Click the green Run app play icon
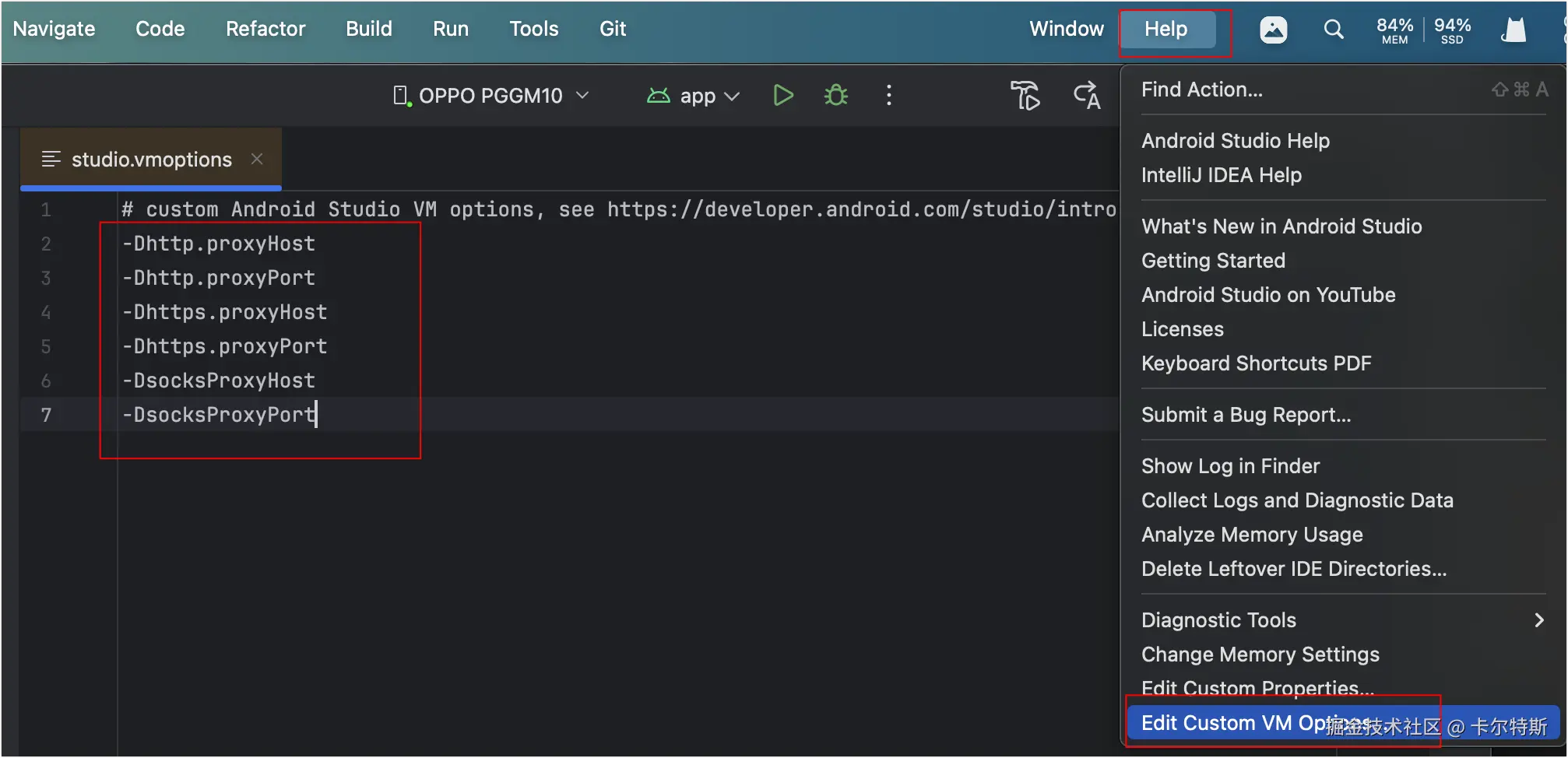1568x758 pixels. click(x=783, y=96)
